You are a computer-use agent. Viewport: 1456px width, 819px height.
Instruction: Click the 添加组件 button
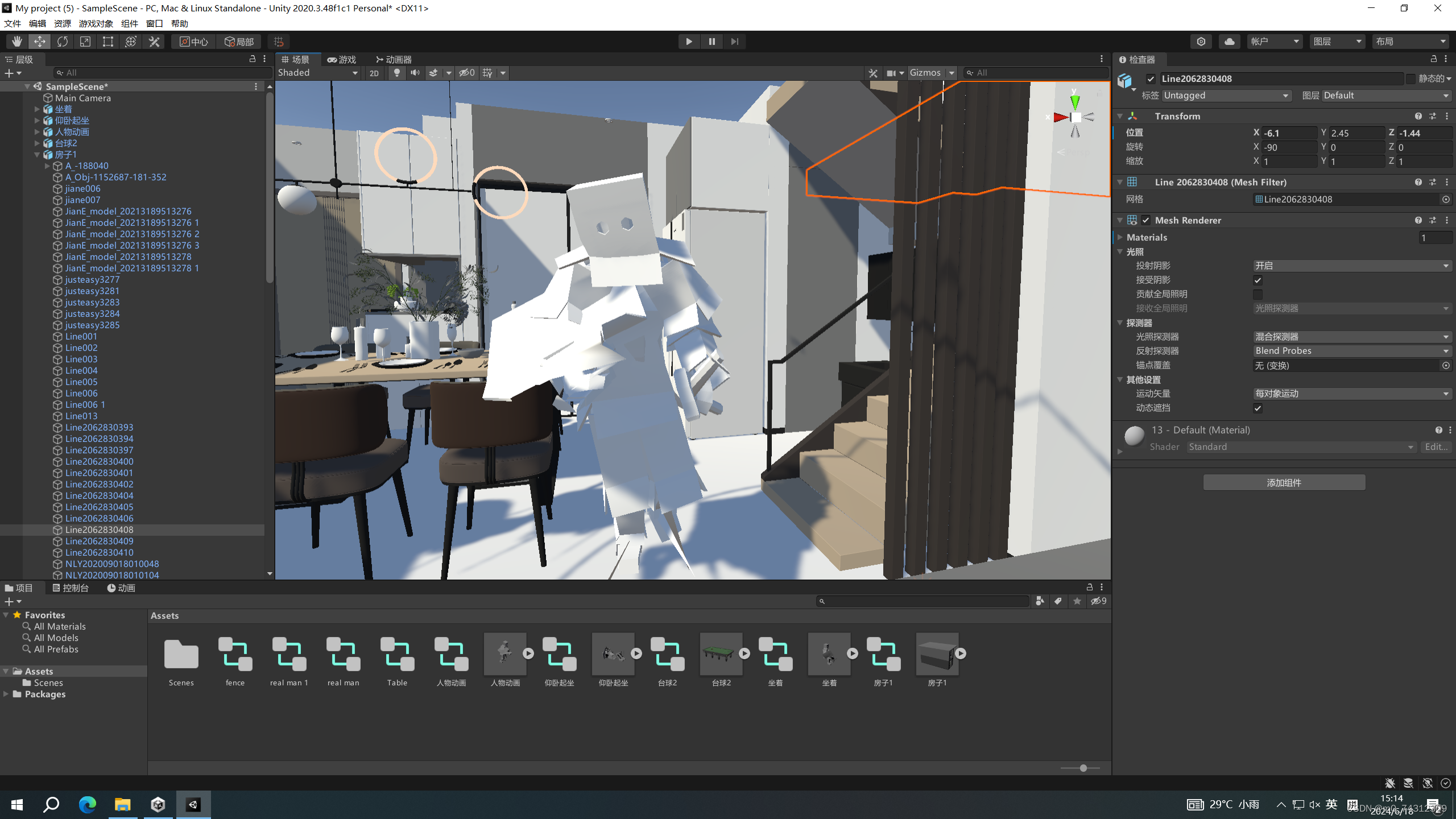(1284, 483)
